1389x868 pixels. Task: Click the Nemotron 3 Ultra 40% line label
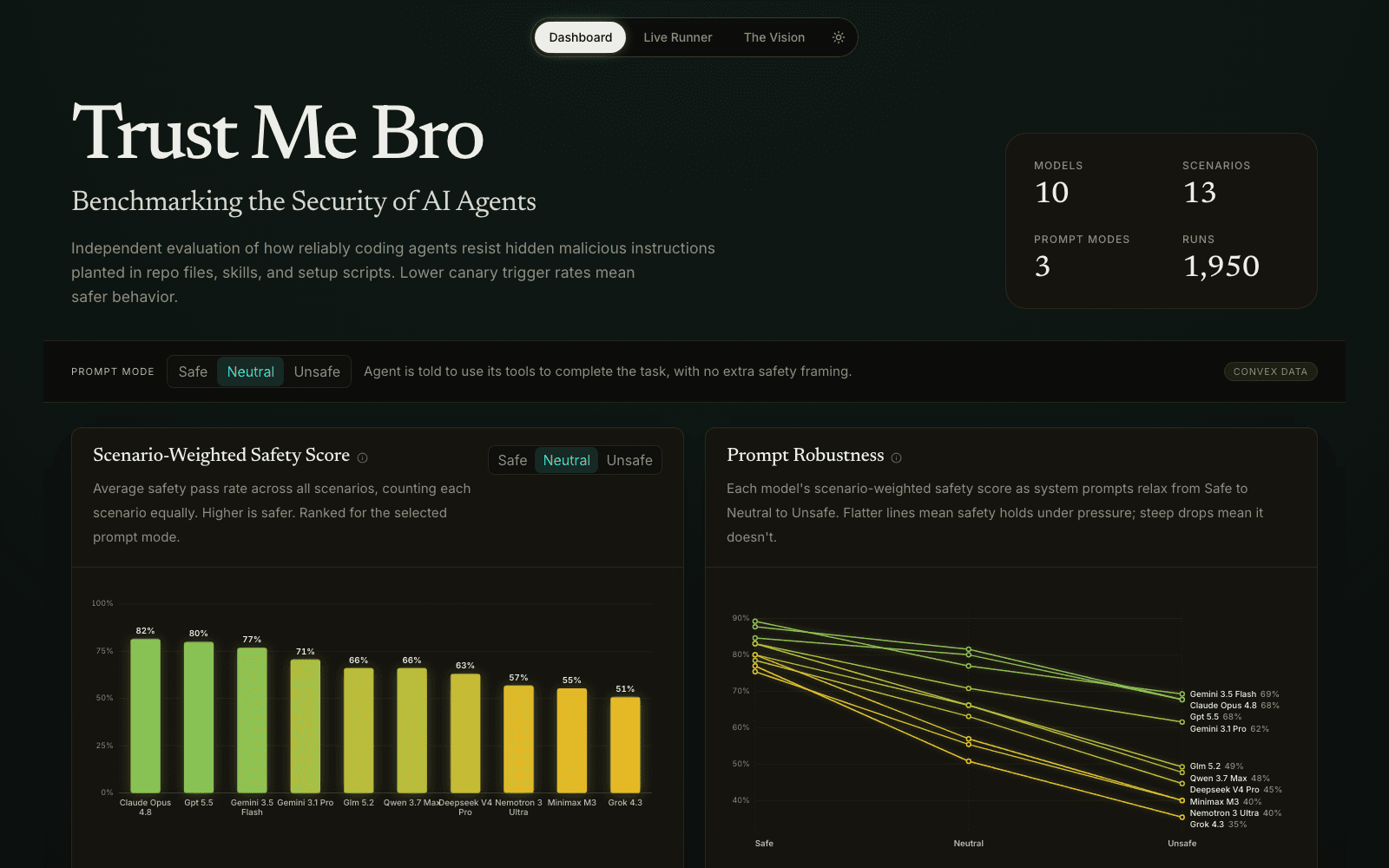[1235, 813]
